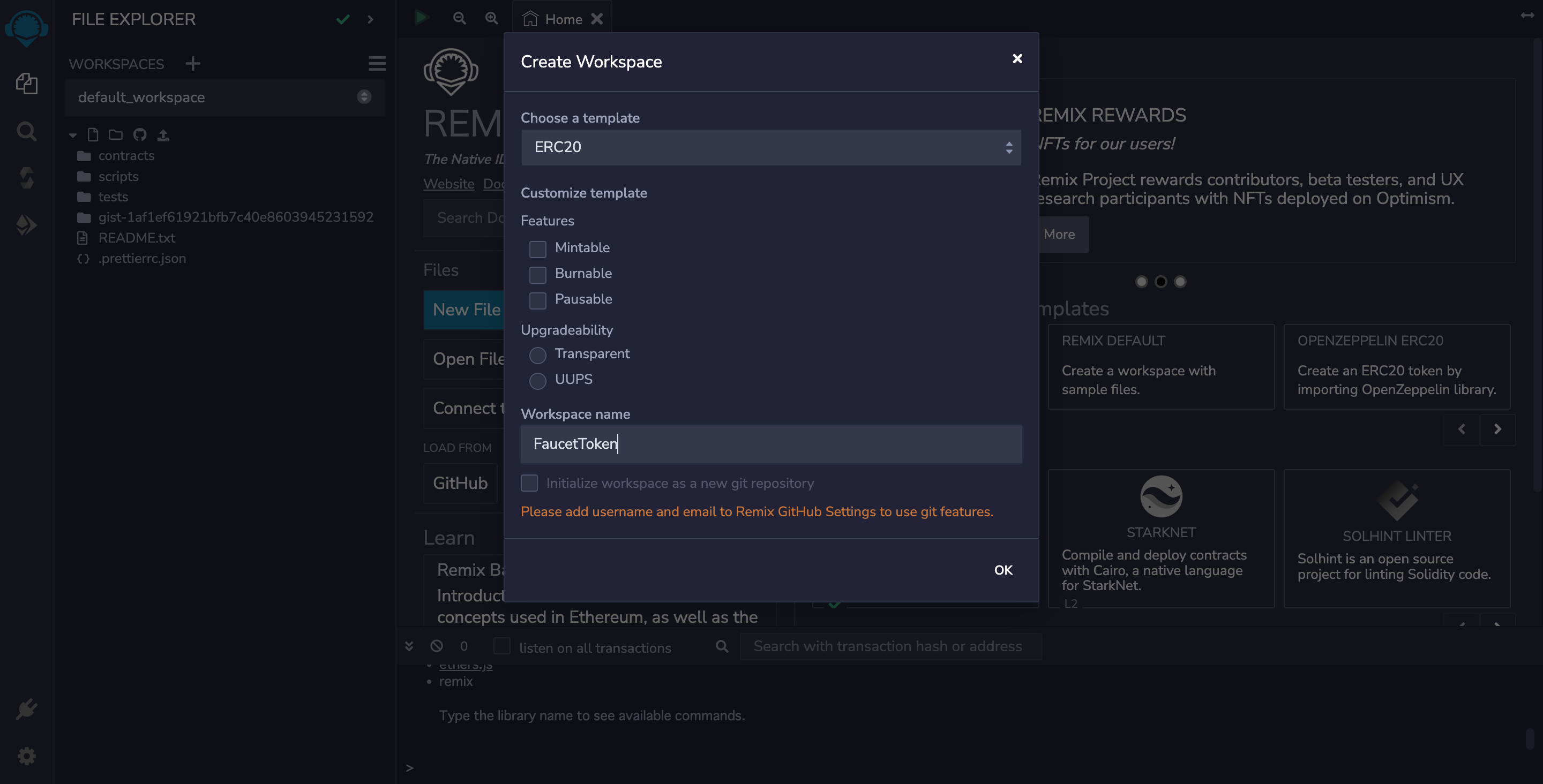Screen dimensions: 1543x784
Task: Open the template dropdown showing ERC20
Action: (771, 147)
